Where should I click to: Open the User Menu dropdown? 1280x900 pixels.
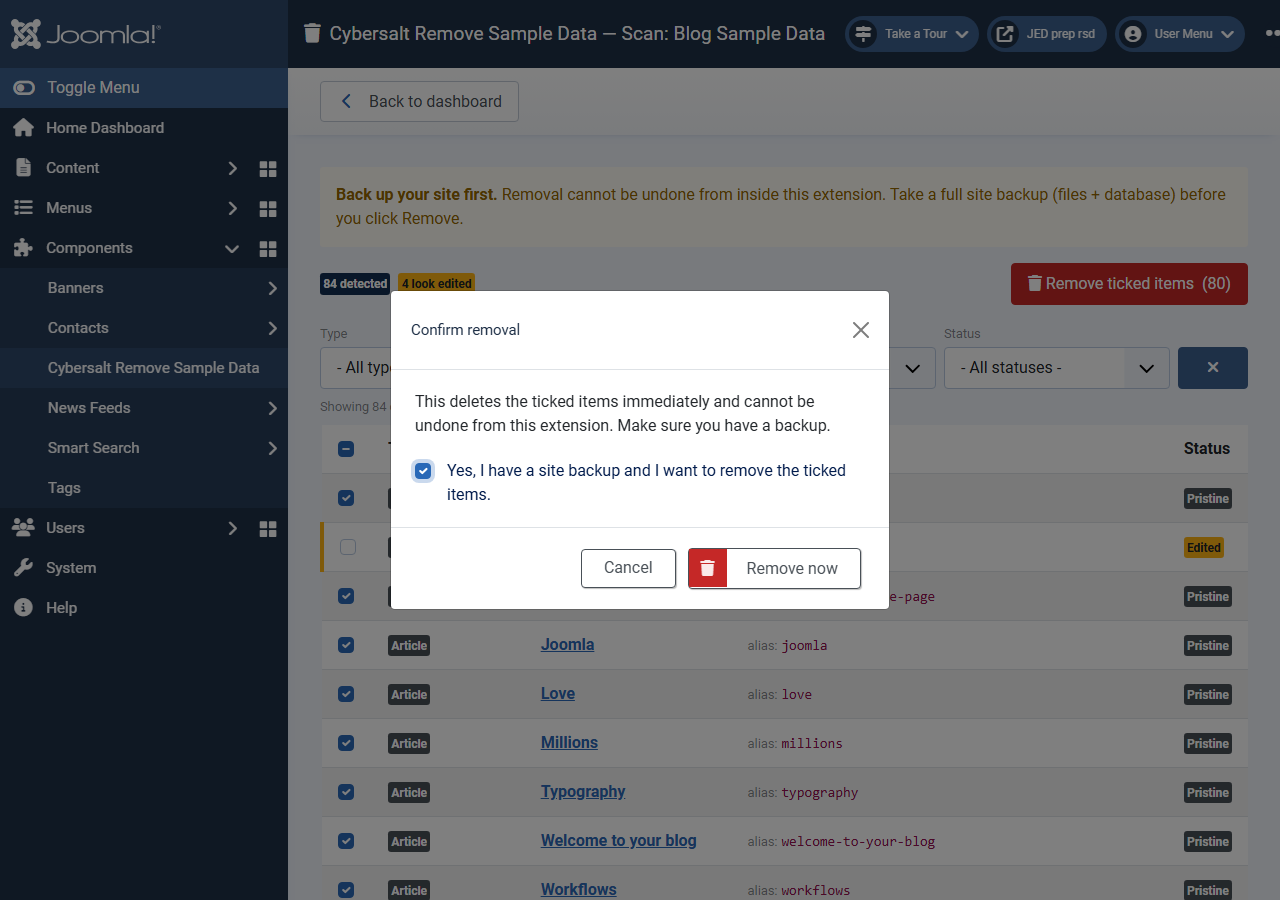click(1180, 34)
